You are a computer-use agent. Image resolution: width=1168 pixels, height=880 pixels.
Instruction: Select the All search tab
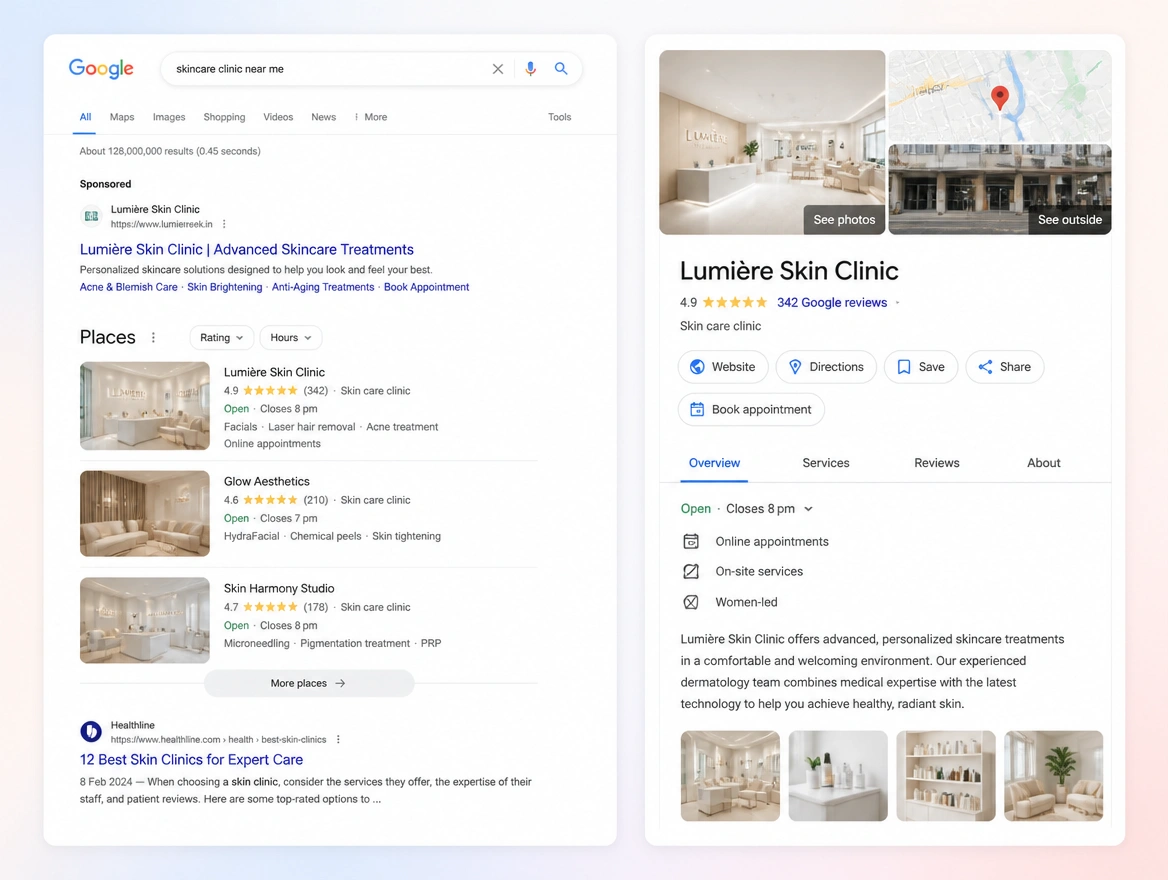[86, 117]
